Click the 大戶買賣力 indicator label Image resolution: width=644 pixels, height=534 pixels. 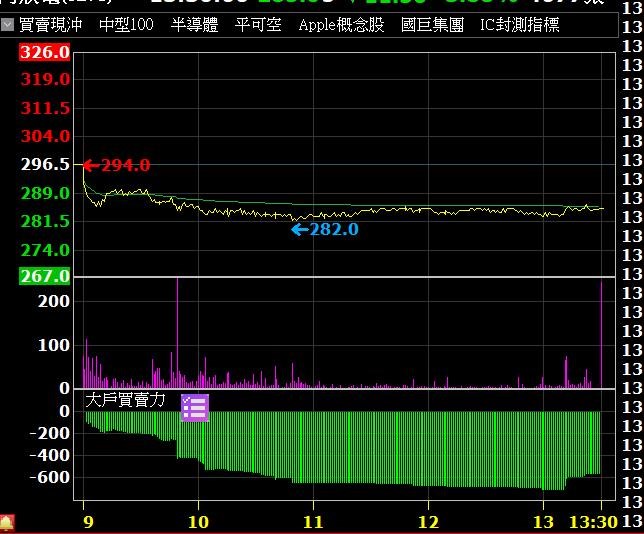tap(126, 400)
